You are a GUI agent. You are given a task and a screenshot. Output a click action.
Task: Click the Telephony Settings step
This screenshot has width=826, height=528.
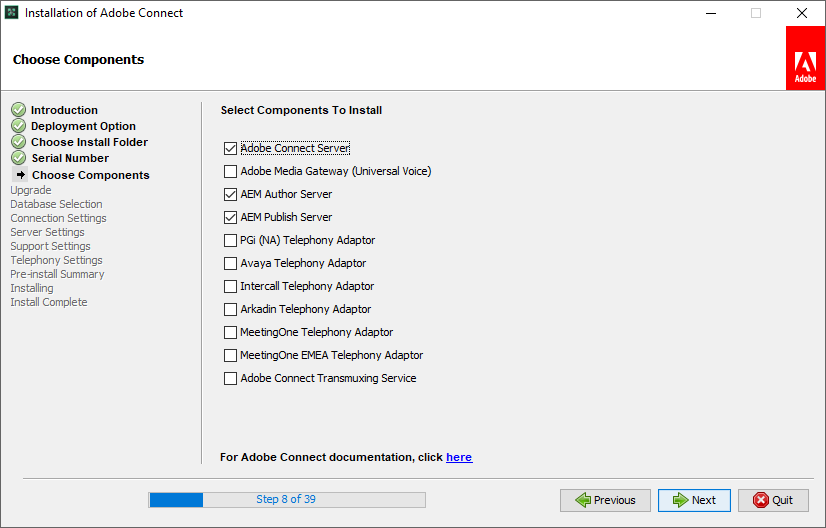click(56, 260)
